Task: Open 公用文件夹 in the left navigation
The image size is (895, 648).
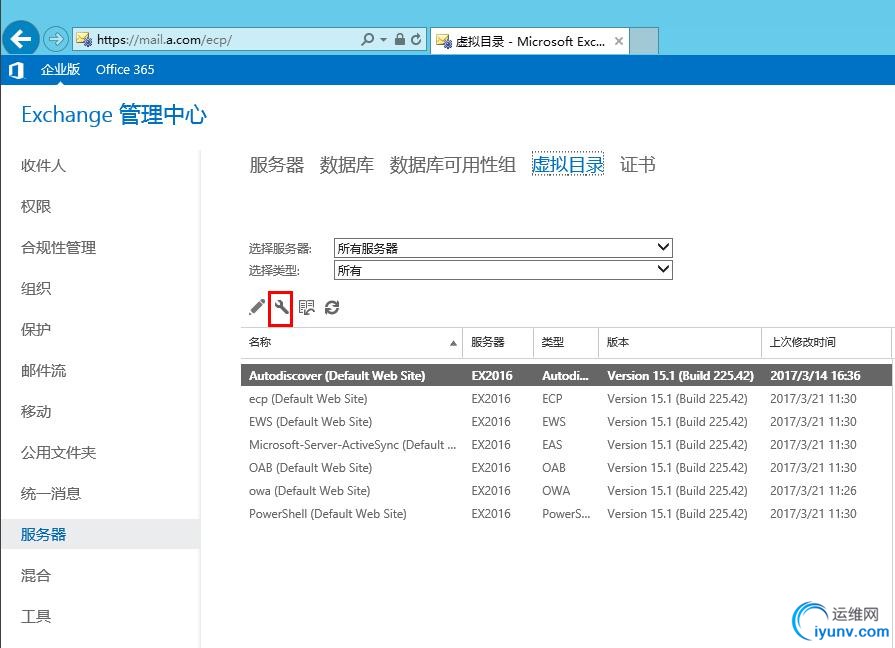Action: pos(58,453)
